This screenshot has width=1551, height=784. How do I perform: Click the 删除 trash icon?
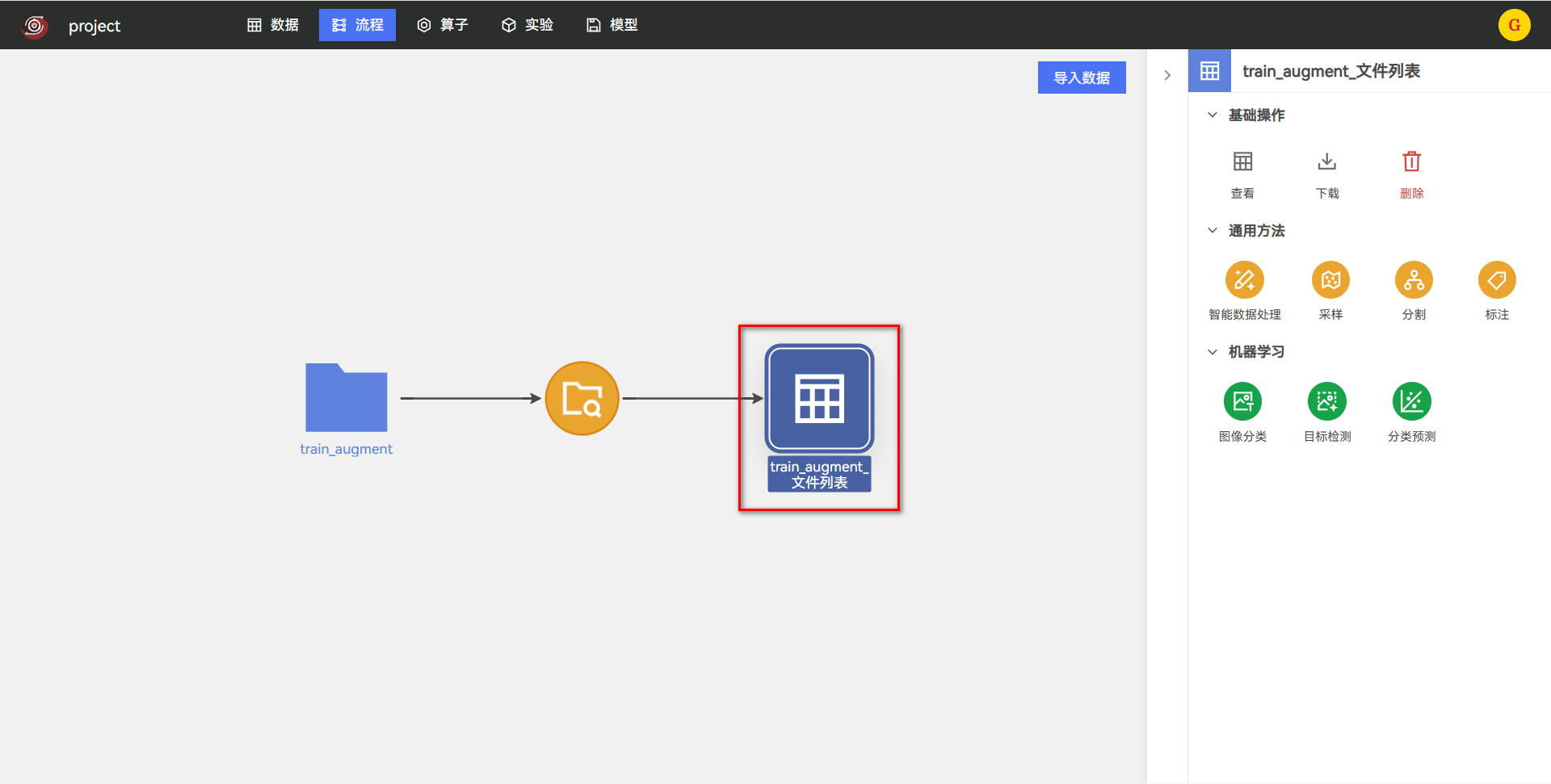[1412, 161]
